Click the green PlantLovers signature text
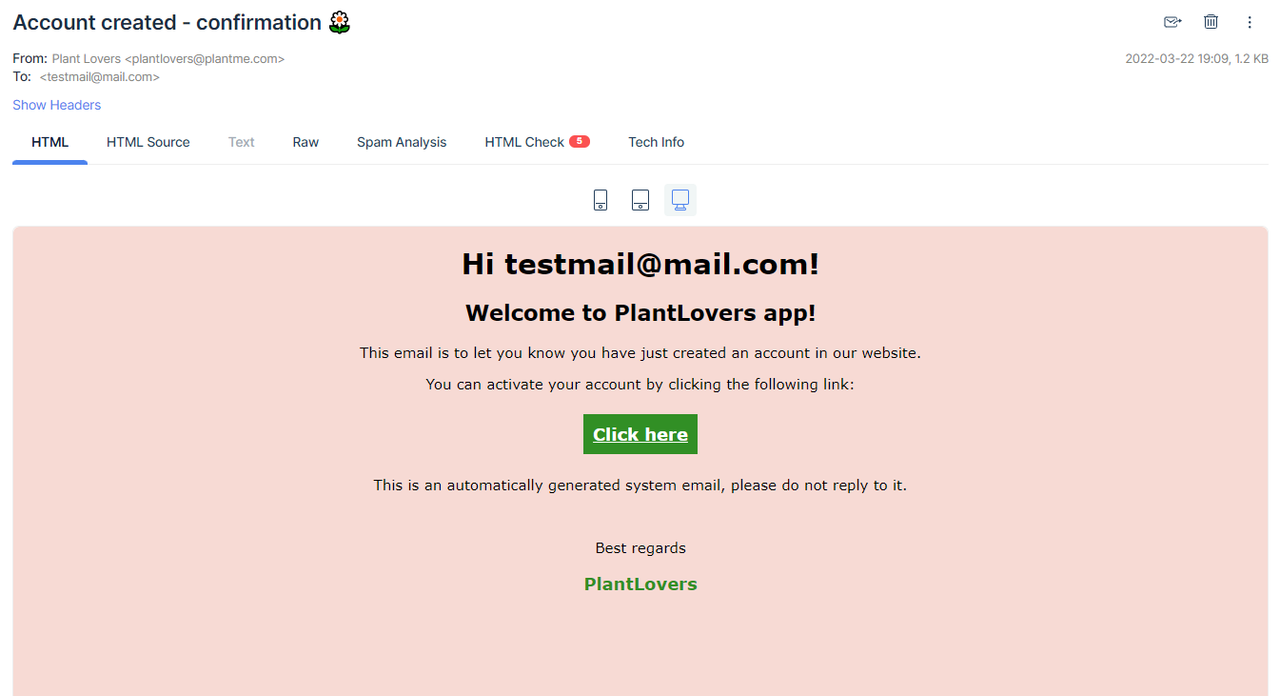1280x696 pixels. coord(640,584)
